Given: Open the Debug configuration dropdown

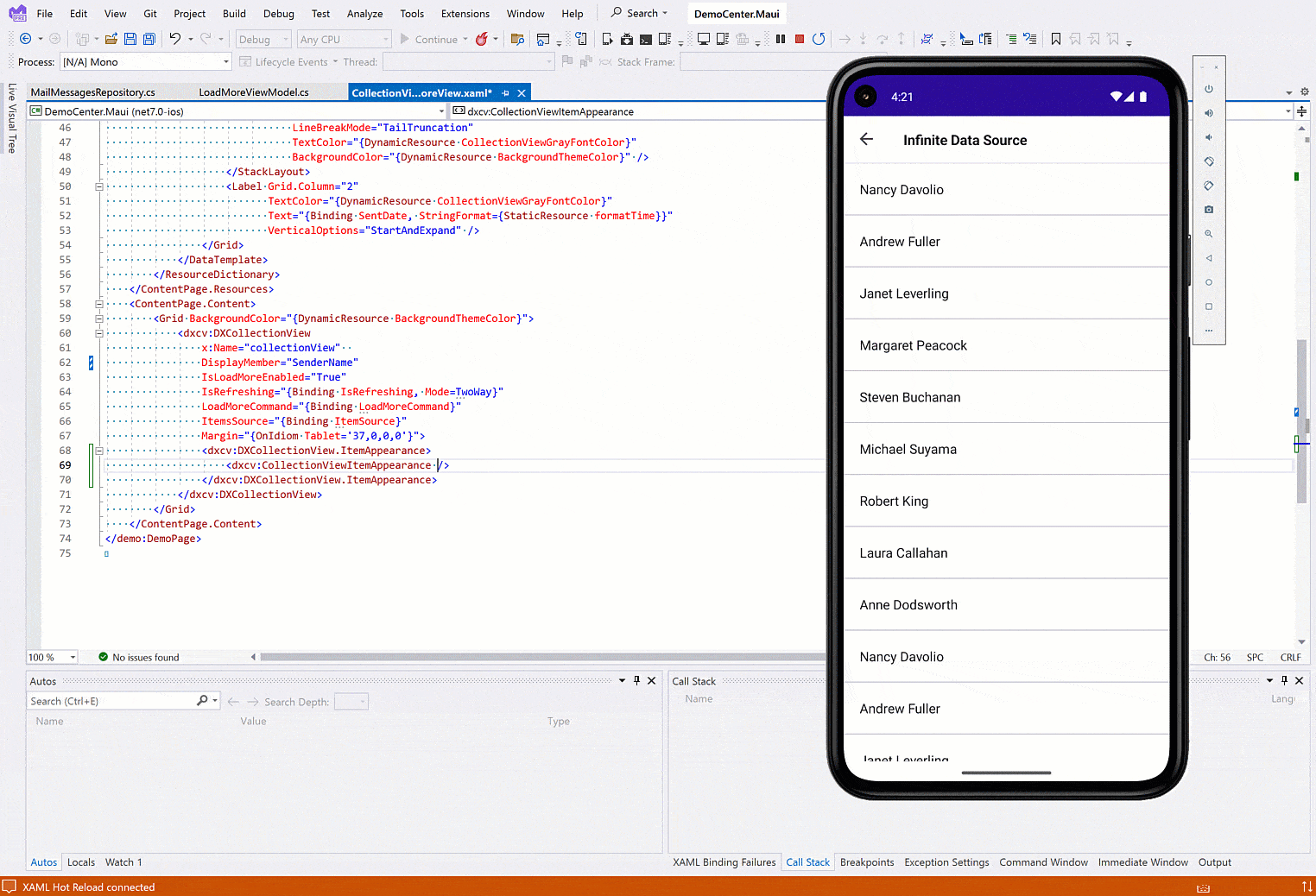Looking at the screenshot, I should point(263,39).
